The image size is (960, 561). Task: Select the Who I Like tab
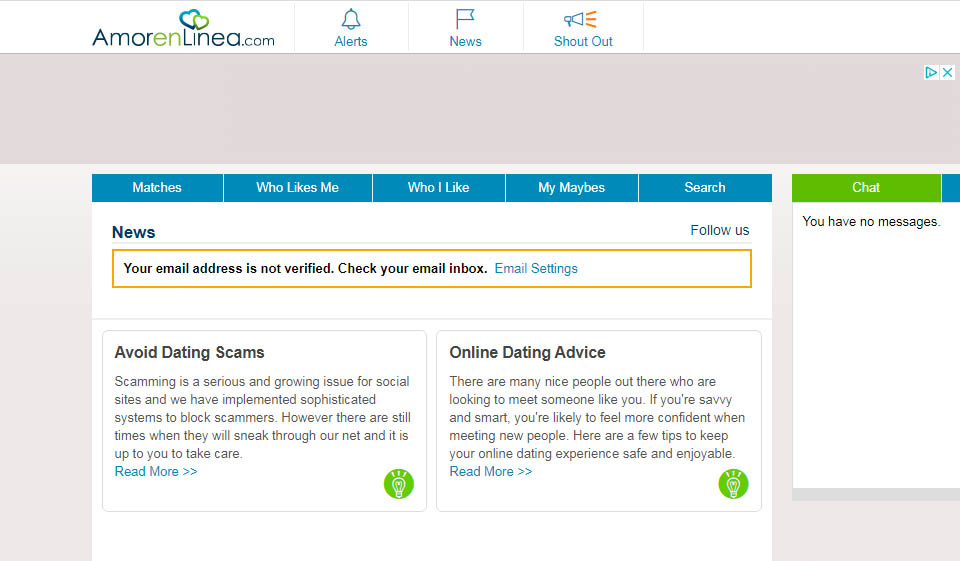click(x=438, y=187)
